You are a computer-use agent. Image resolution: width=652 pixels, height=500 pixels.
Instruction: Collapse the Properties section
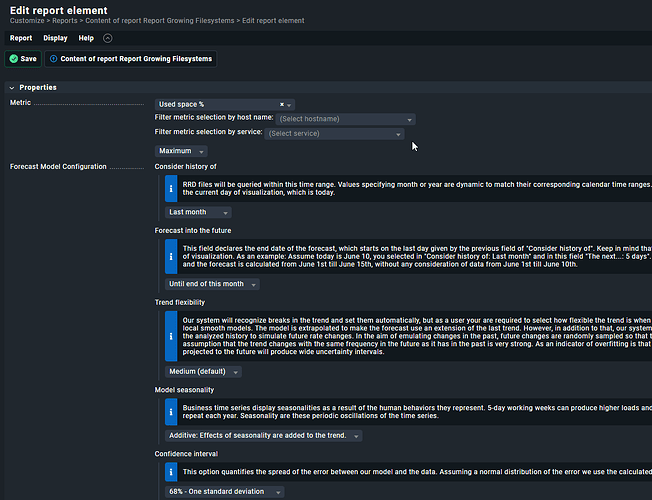pos(13,87)
